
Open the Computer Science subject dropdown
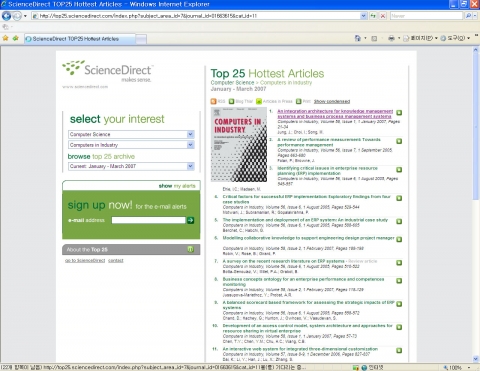(x=190, y=134)
